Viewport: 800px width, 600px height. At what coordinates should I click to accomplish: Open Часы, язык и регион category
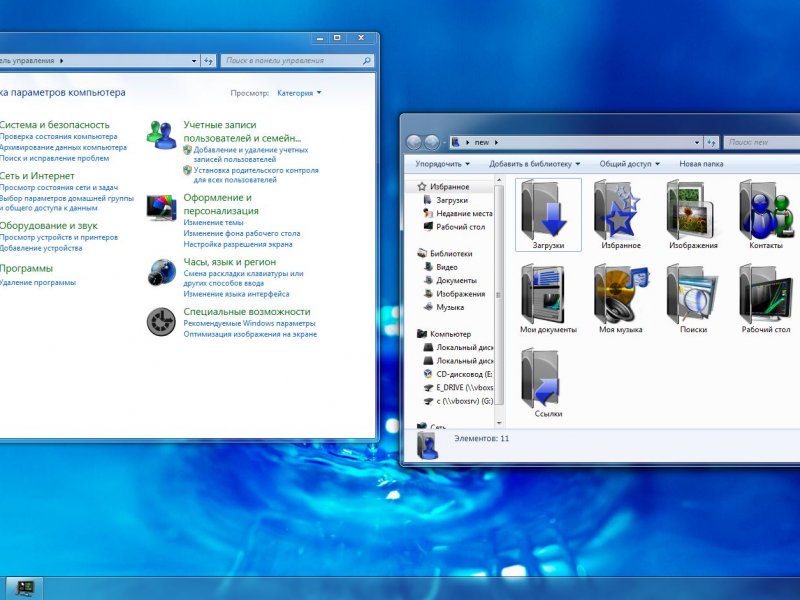230,262
